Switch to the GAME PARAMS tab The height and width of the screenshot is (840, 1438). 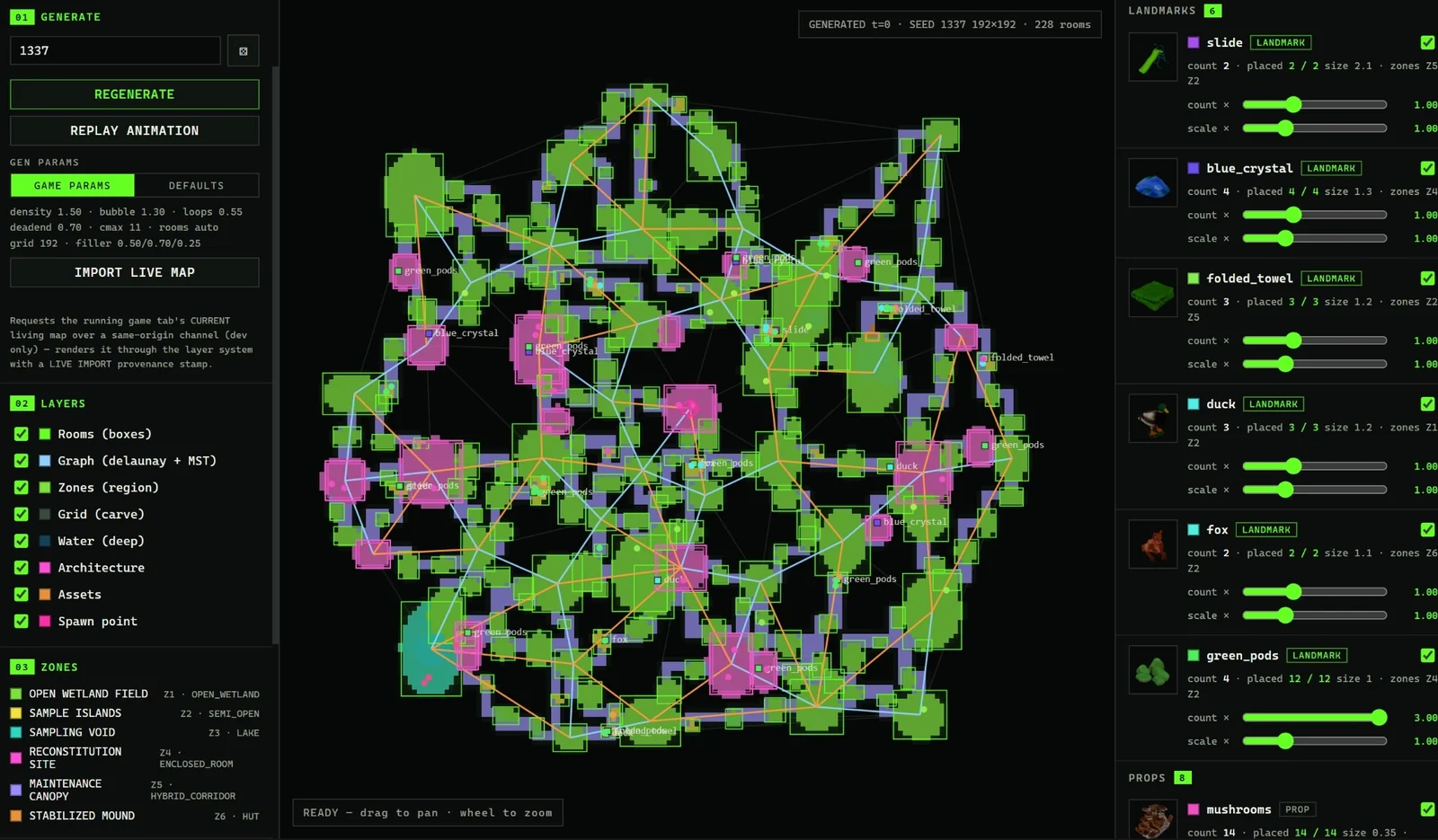72,186
